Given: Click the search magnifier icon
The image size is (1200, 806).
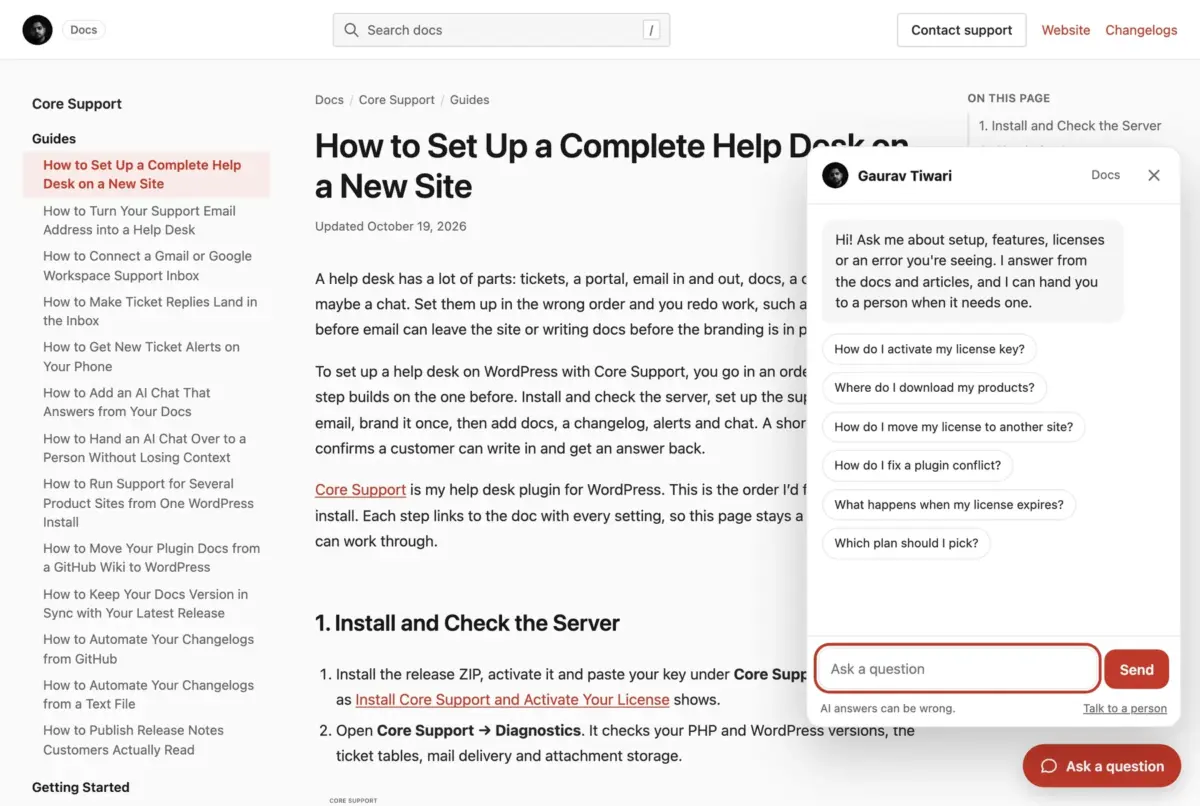Looking at the screenshot, I should coord(351,30).
